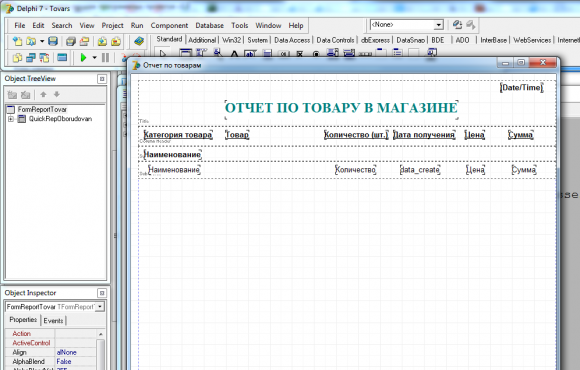Click the View Form toolbar icon
Image resolution: width=580 pixels, height=370 pixels.
31,58
